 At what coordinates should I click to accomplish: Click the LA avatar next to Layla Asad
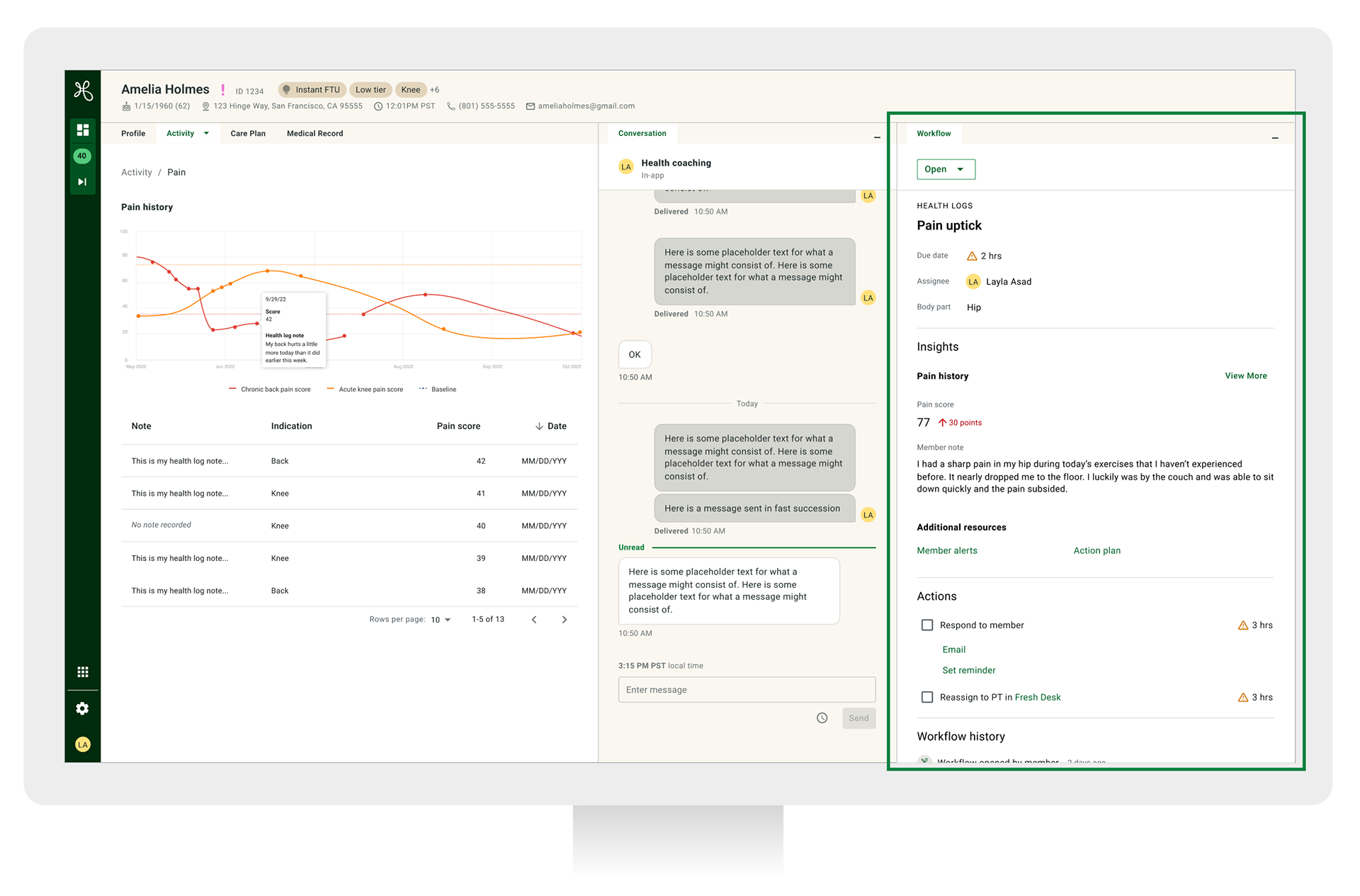(x=973, y=282)
